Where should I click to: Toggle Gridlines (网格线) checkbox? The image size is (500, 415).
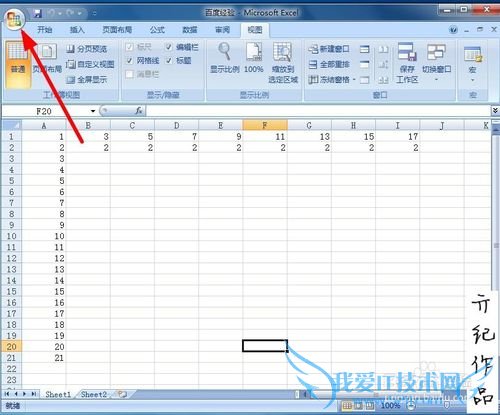click(x=130, y=61)
